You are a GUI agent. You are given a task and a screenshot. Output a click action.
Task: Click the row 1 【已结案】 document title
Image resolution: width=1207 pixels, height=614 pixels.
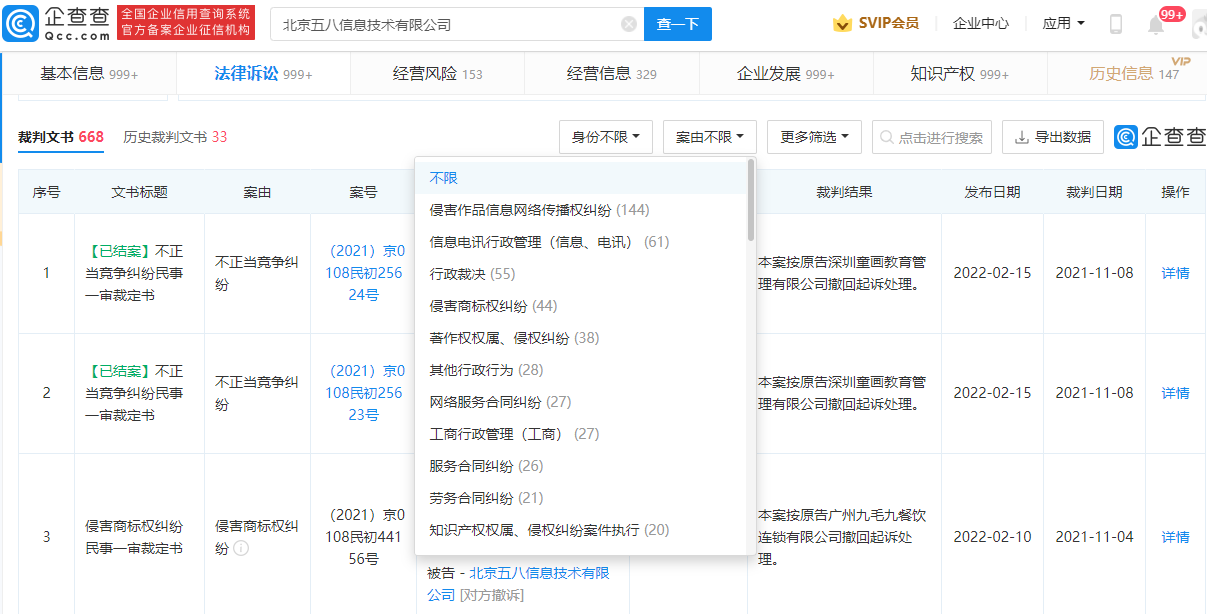[134, 273]
